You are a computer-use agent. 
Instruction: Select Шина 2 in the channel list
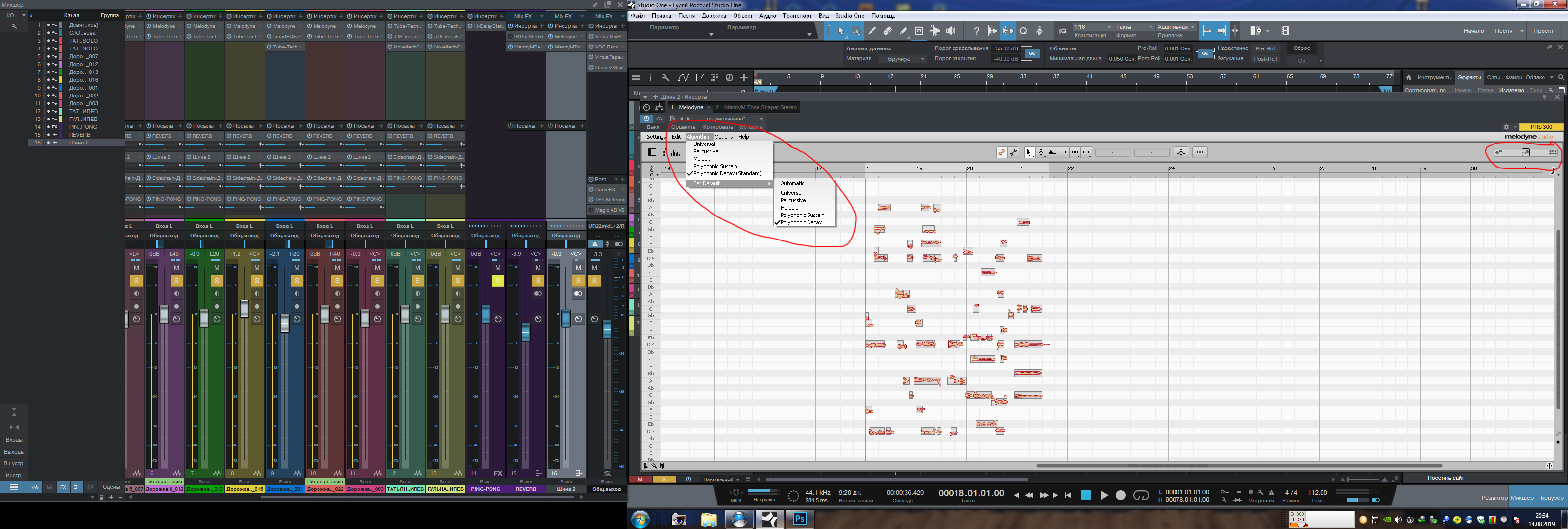tap(78, 143)
